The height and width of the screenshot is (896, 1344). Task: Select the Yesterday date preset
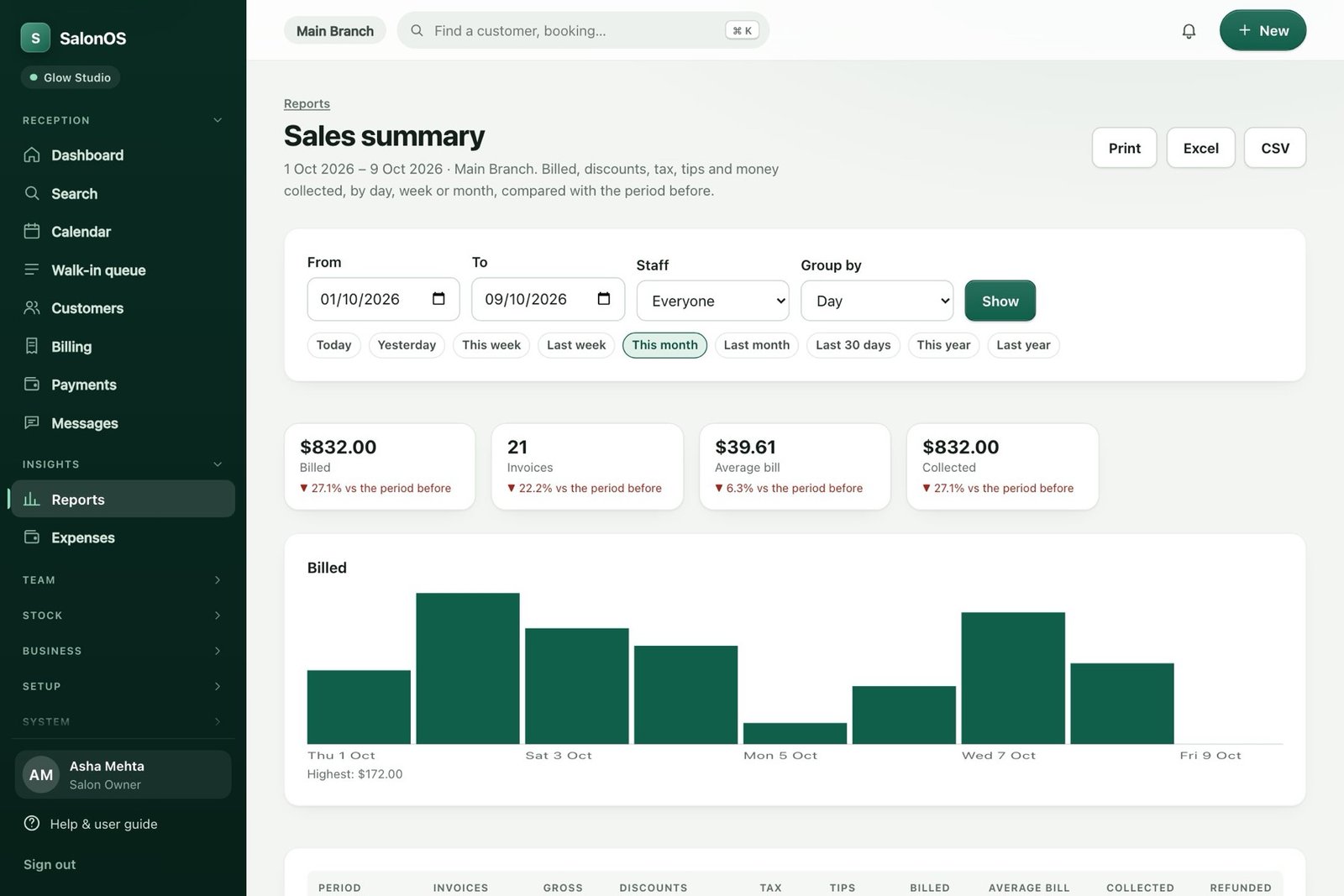407,345
